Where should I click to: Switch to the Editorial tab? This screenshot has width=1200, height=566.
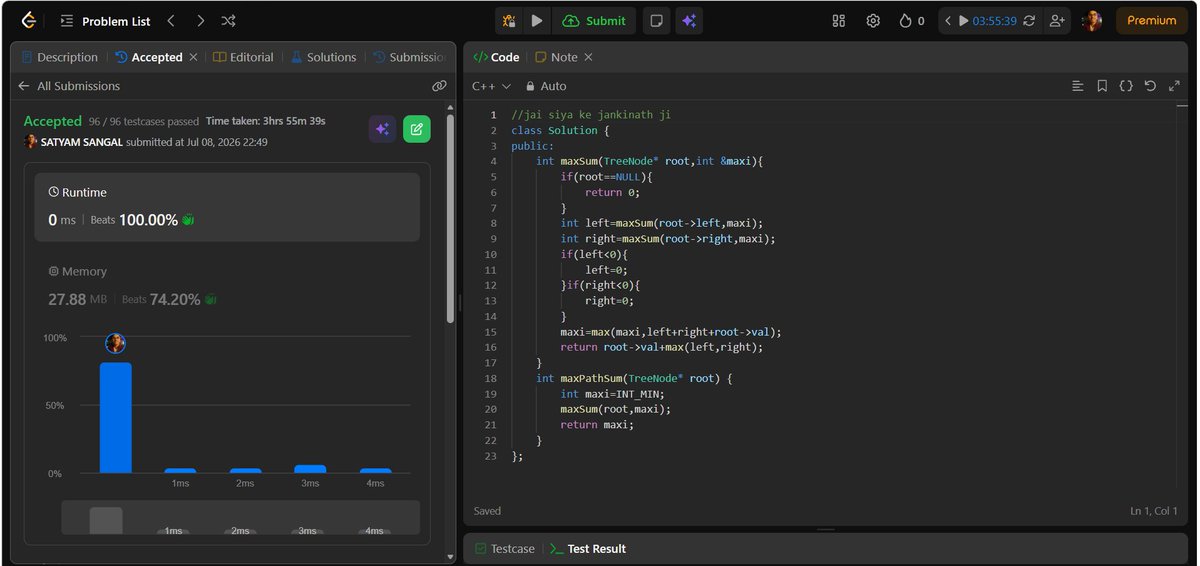click(x=243, y=57)
